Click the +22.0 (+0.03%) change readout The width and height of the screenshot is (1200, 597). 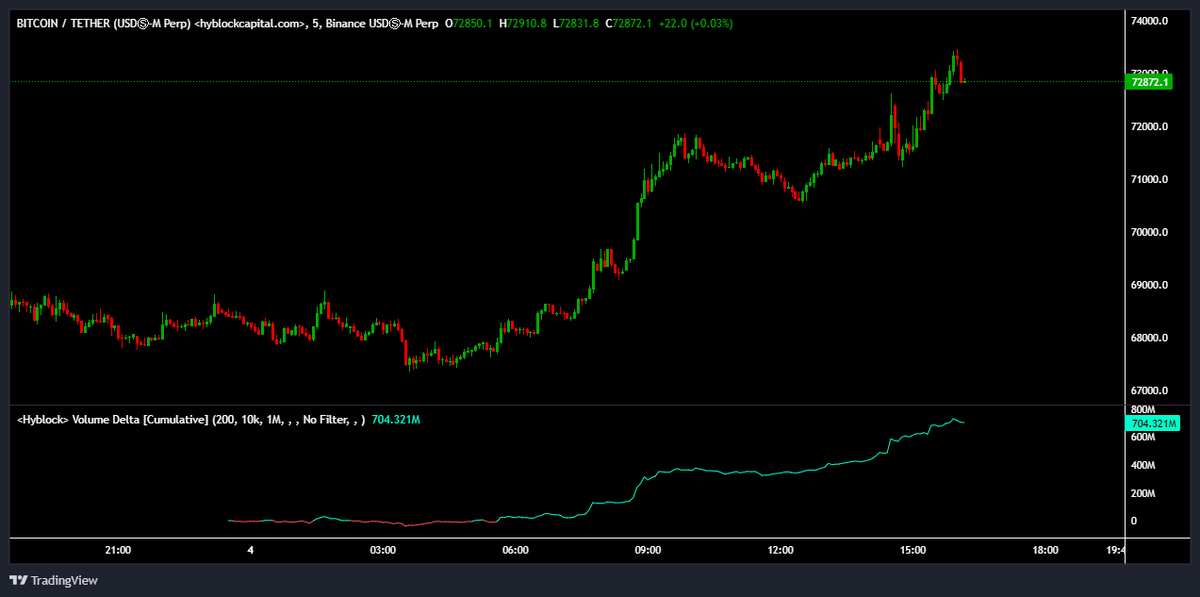[x=697, y=23]
